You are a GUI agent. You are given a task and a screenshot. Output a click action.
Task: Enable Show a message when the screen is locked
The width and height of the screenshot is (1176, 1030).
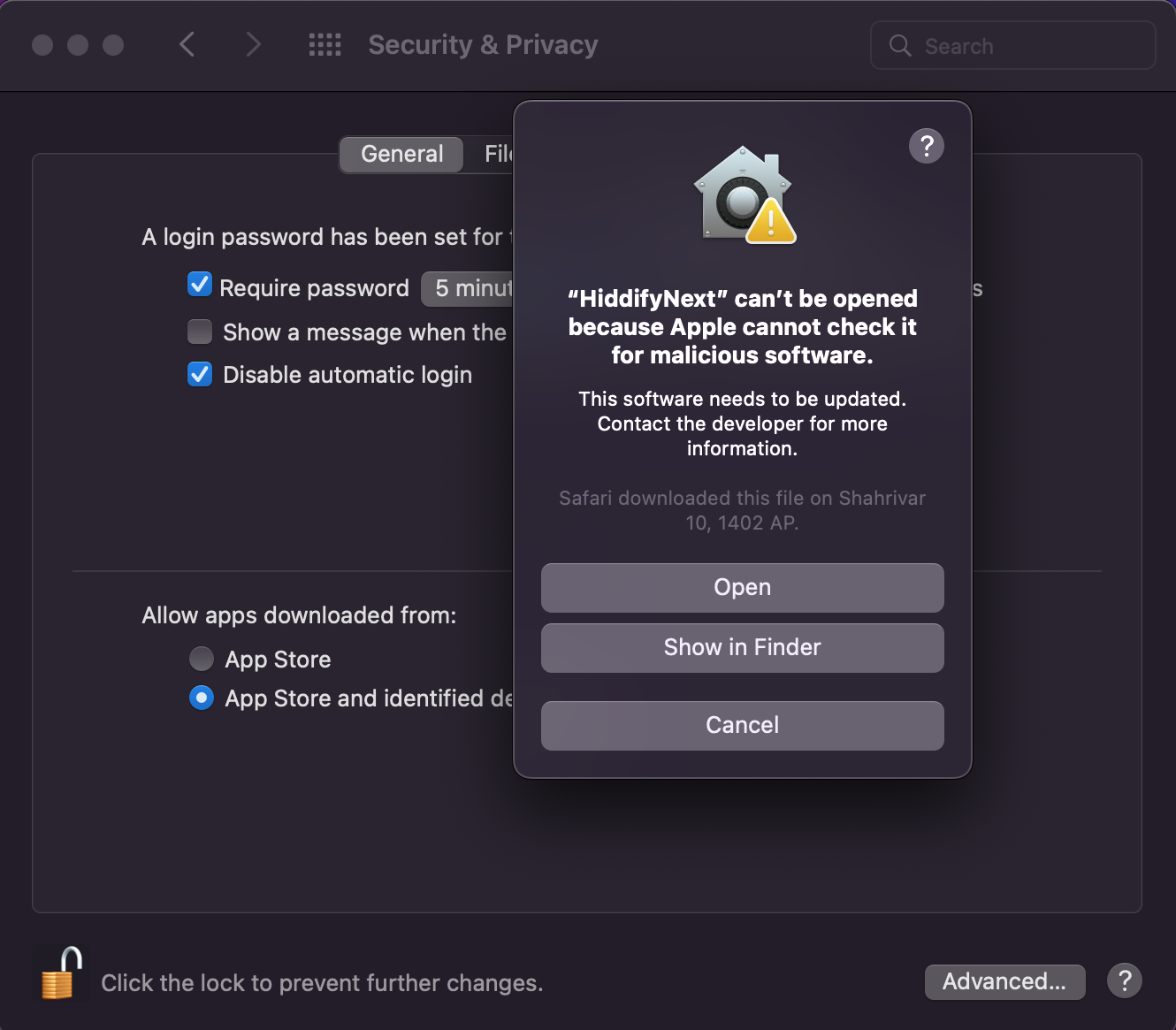pos(199,332)
